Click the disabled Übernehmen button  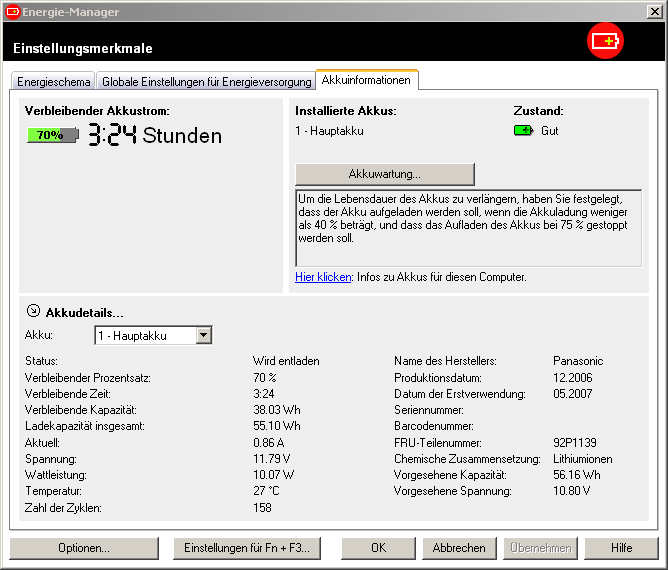[541, 548]
